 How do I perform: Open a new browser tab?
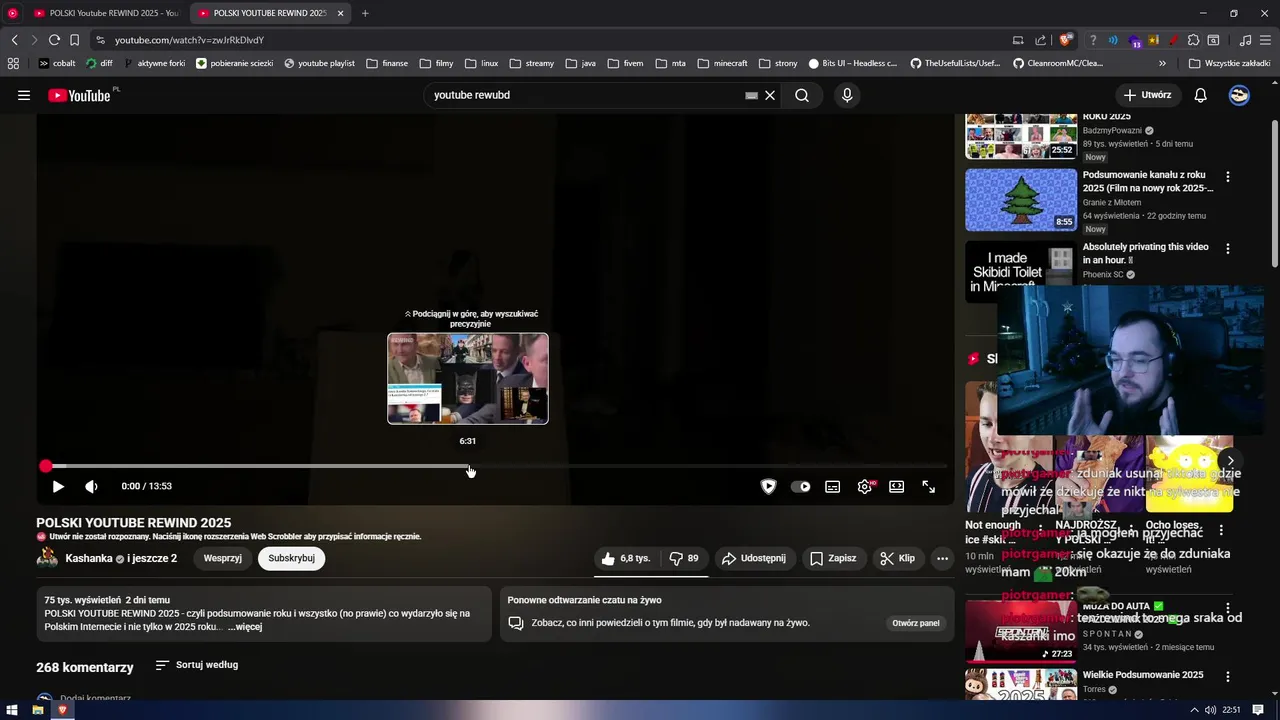365,13
